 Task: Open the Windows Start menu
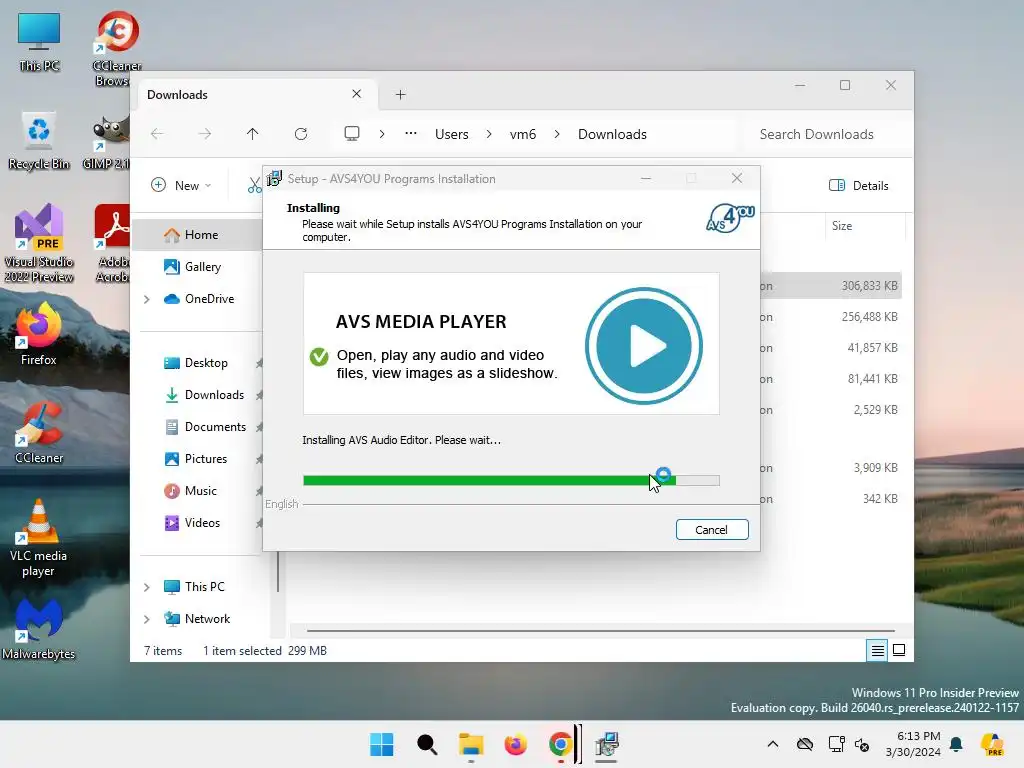pyautogui.click(x=381, y=744)
